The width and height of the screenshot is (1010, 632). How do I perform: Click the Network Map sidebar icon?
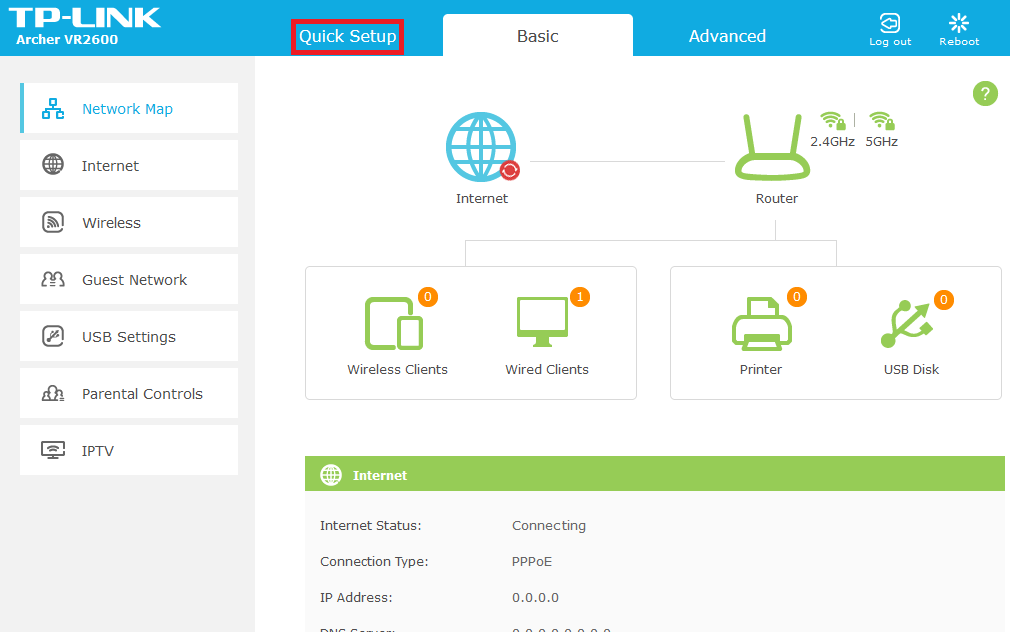click(x=53, y=107)
